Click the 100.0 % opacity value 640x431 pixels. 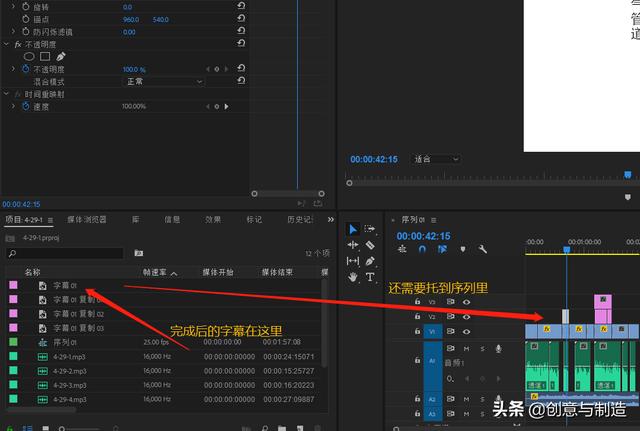point(134,70)
